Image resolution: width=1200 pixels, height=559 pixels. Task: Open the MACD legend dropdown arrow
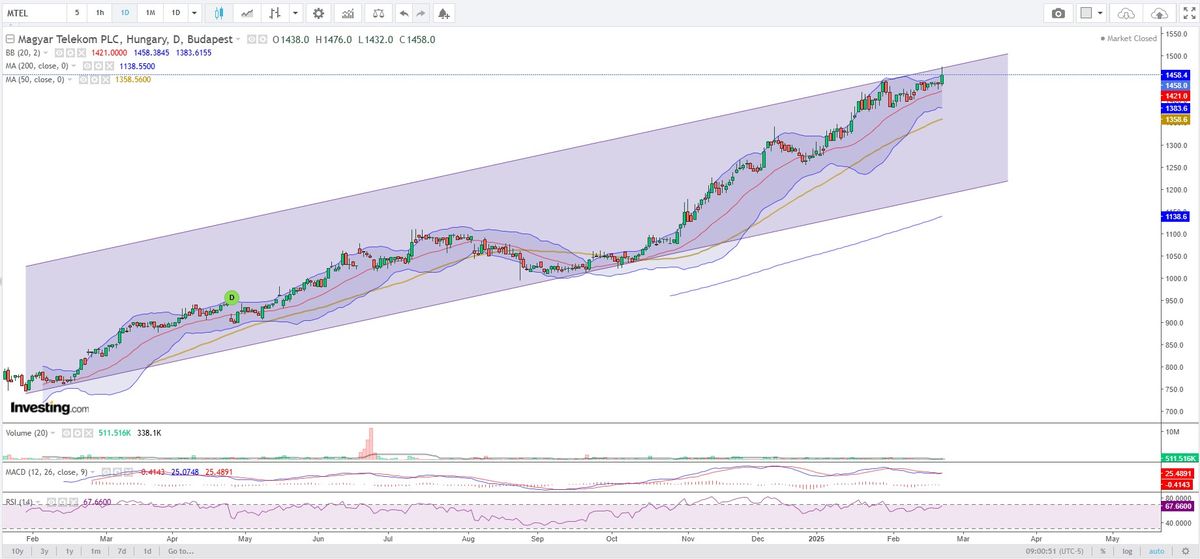point(92,472)
